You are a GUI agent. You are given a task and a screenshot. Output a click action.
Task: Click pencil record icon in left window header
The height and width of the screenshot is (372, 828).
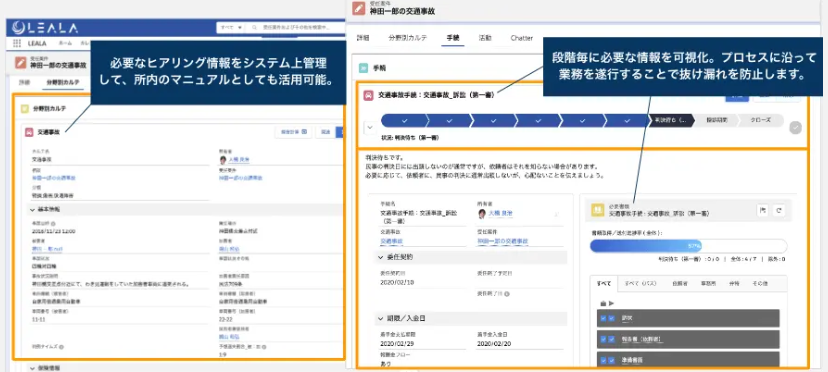click(21, 63)
